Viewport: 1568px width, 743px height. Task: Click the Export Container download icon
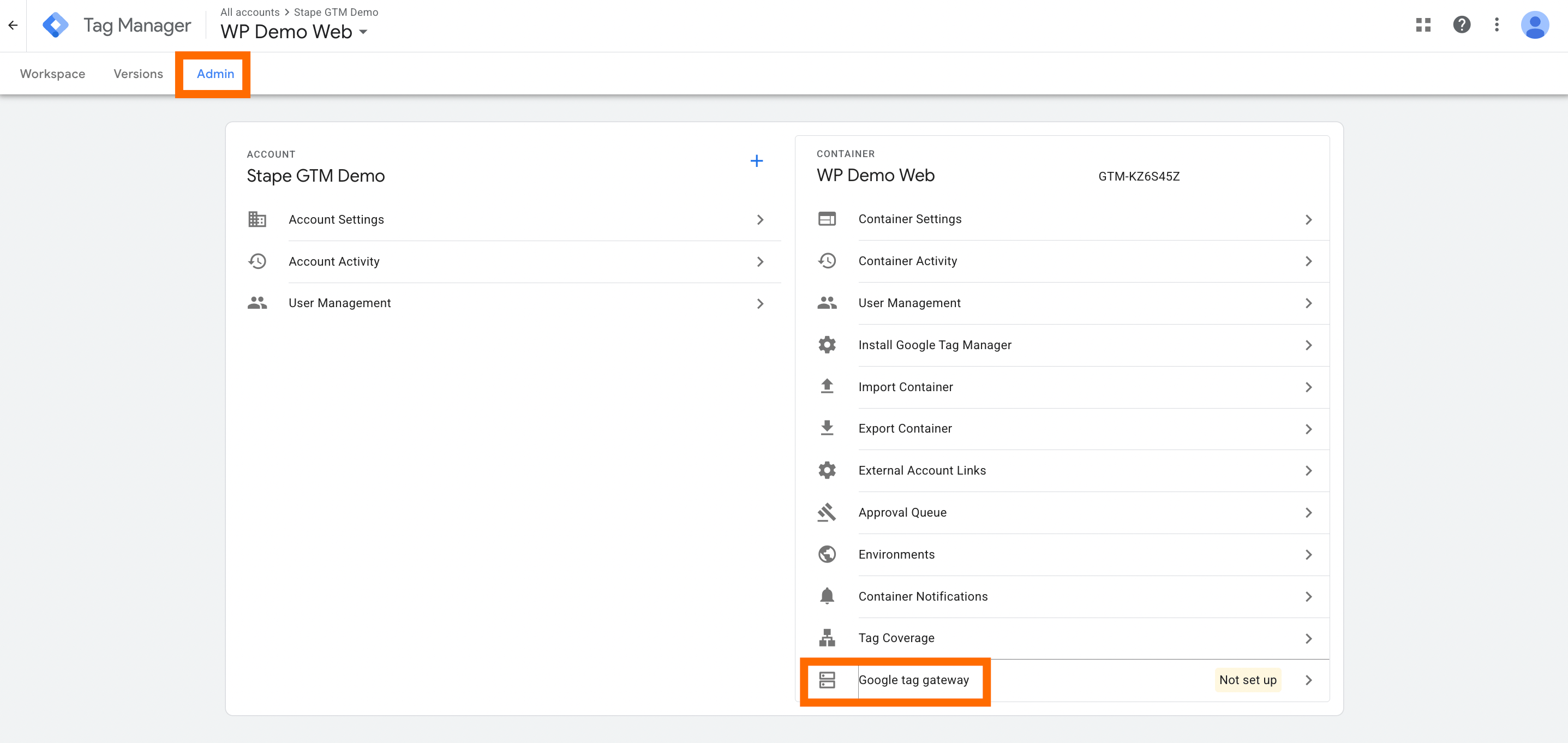coord(827,428)
